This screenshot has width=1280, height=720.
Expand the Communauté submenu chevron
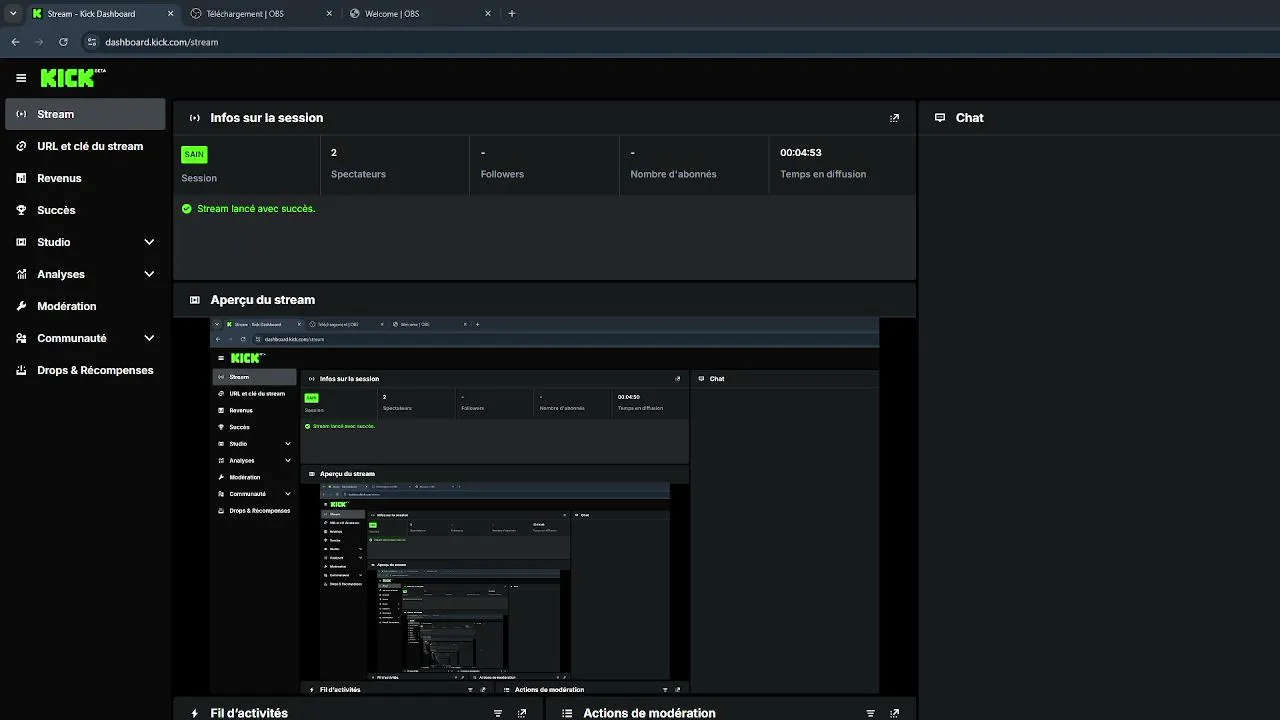coord(149,338)
